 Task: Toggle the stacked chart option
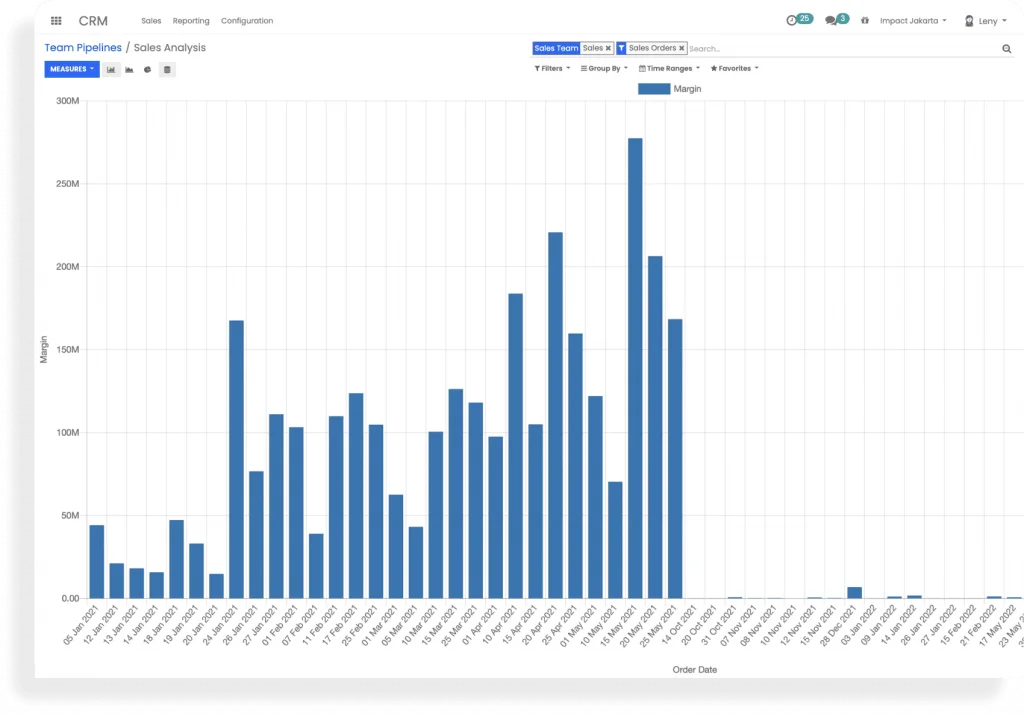pyautogui.click(x=167, y=70)
